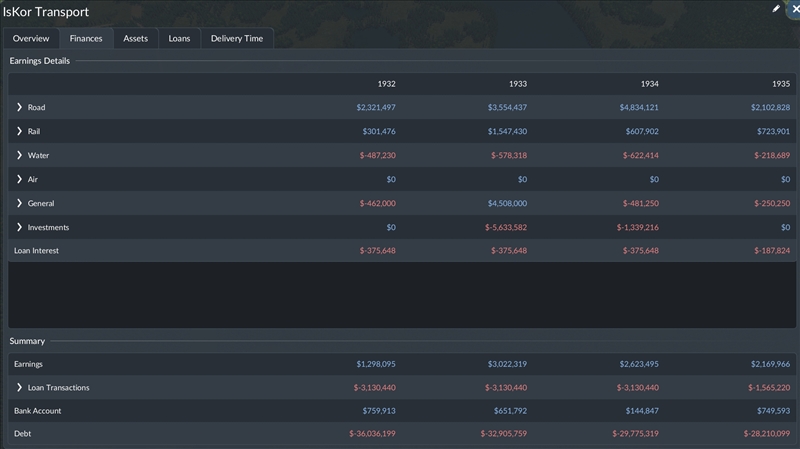The height and width of the screenshot is (449, 800).
Task: Click the Water label
Action: tap(38, 155)
